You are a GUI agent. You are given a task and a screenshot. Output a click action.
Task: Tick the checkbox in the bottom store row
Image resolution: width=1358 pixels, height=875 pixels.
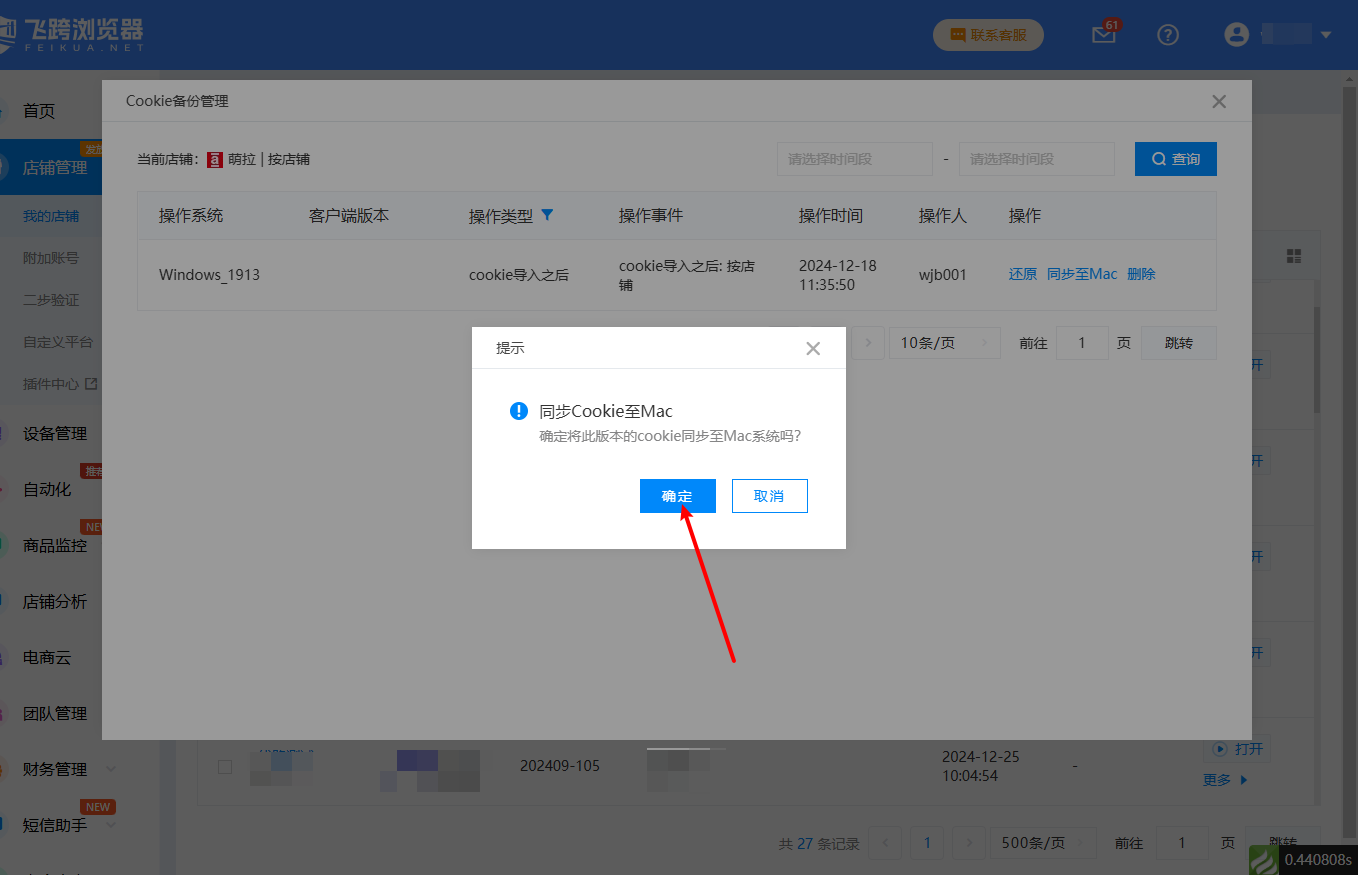[x=225, y=767]
